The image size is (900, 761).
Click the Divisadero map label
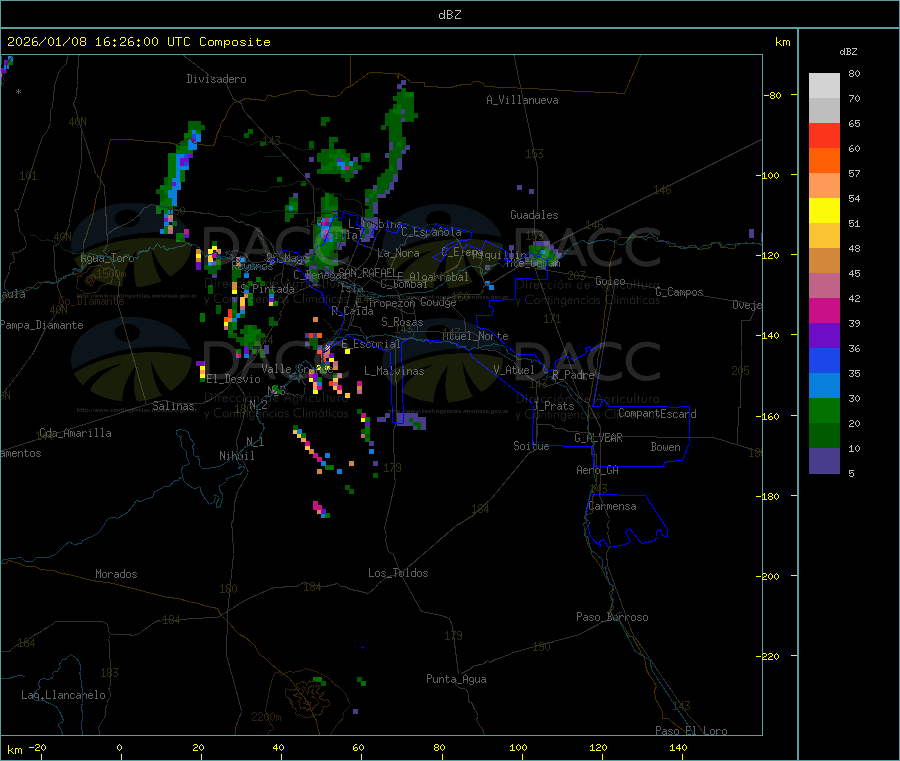pyautogui.click(x=216, y=79)
